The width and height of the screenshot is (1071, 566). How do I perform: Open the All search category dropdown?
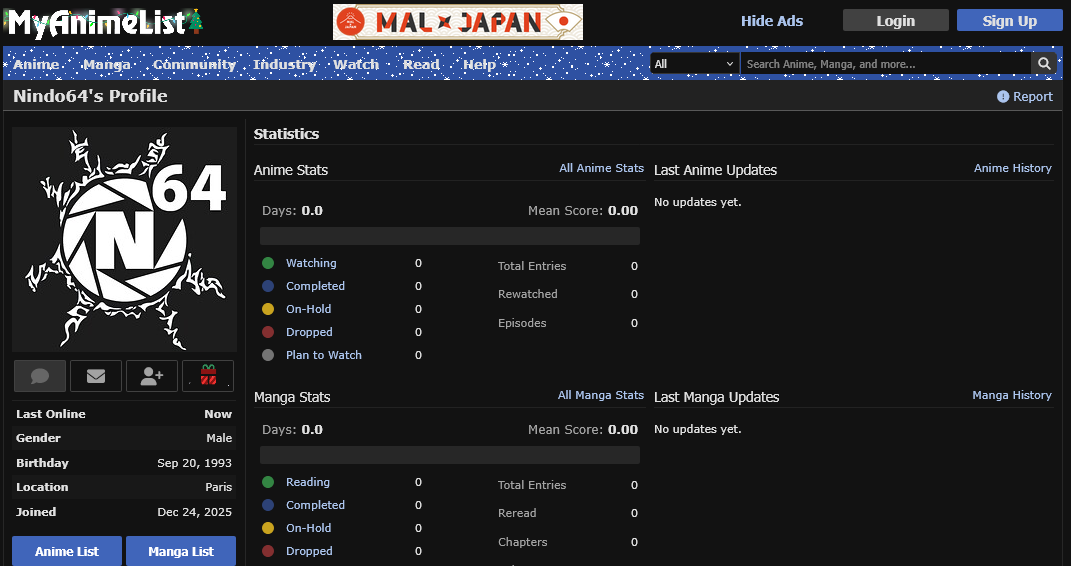pos(694,64)
